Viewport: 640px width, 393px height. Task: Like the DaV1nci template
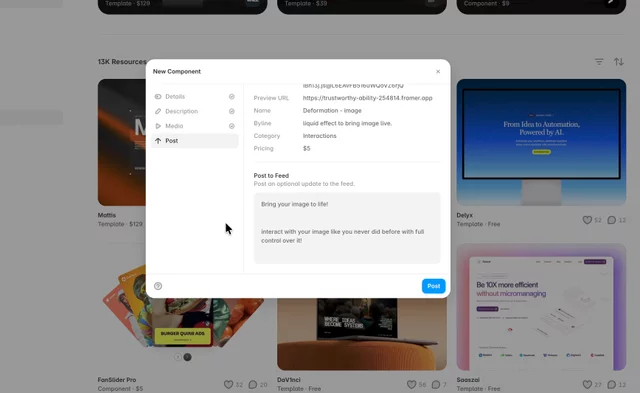tap(411, 384)
